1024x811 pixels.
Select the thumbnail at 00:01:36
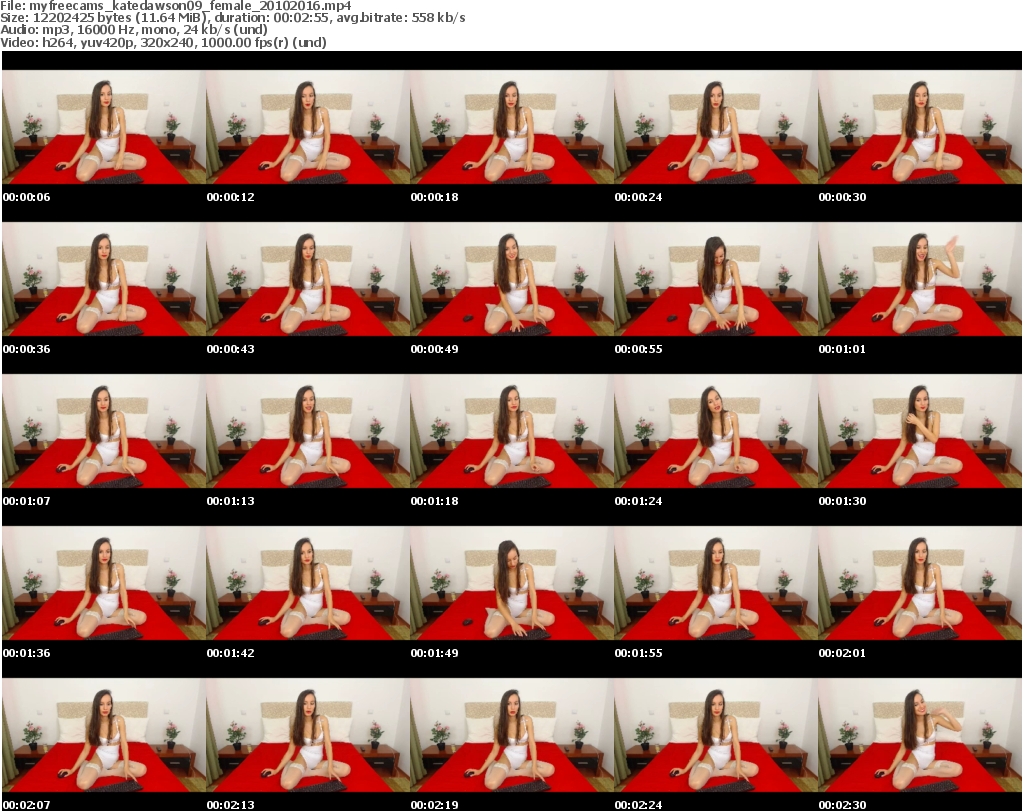(104, 583)
